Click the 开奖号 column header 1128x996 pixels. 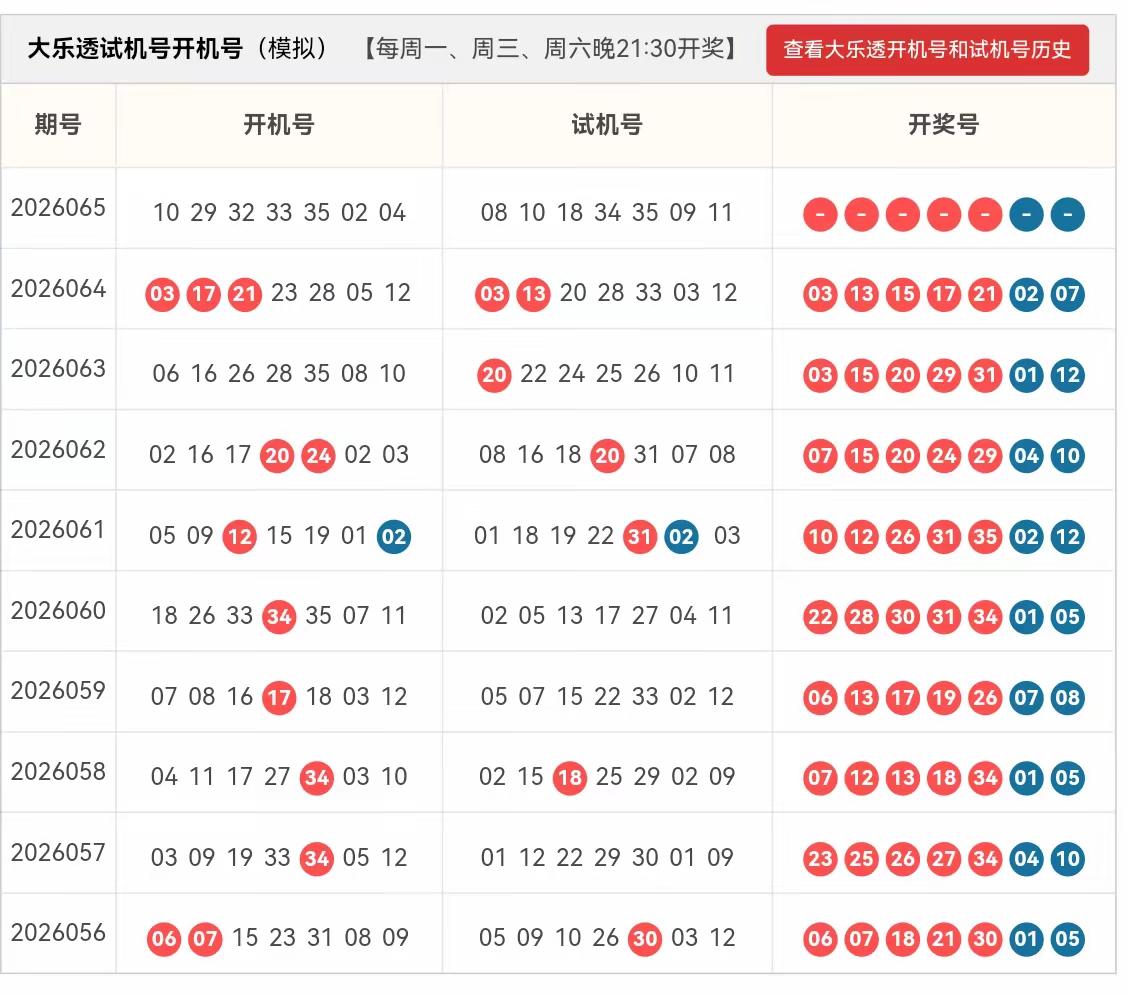coord(944,124)
